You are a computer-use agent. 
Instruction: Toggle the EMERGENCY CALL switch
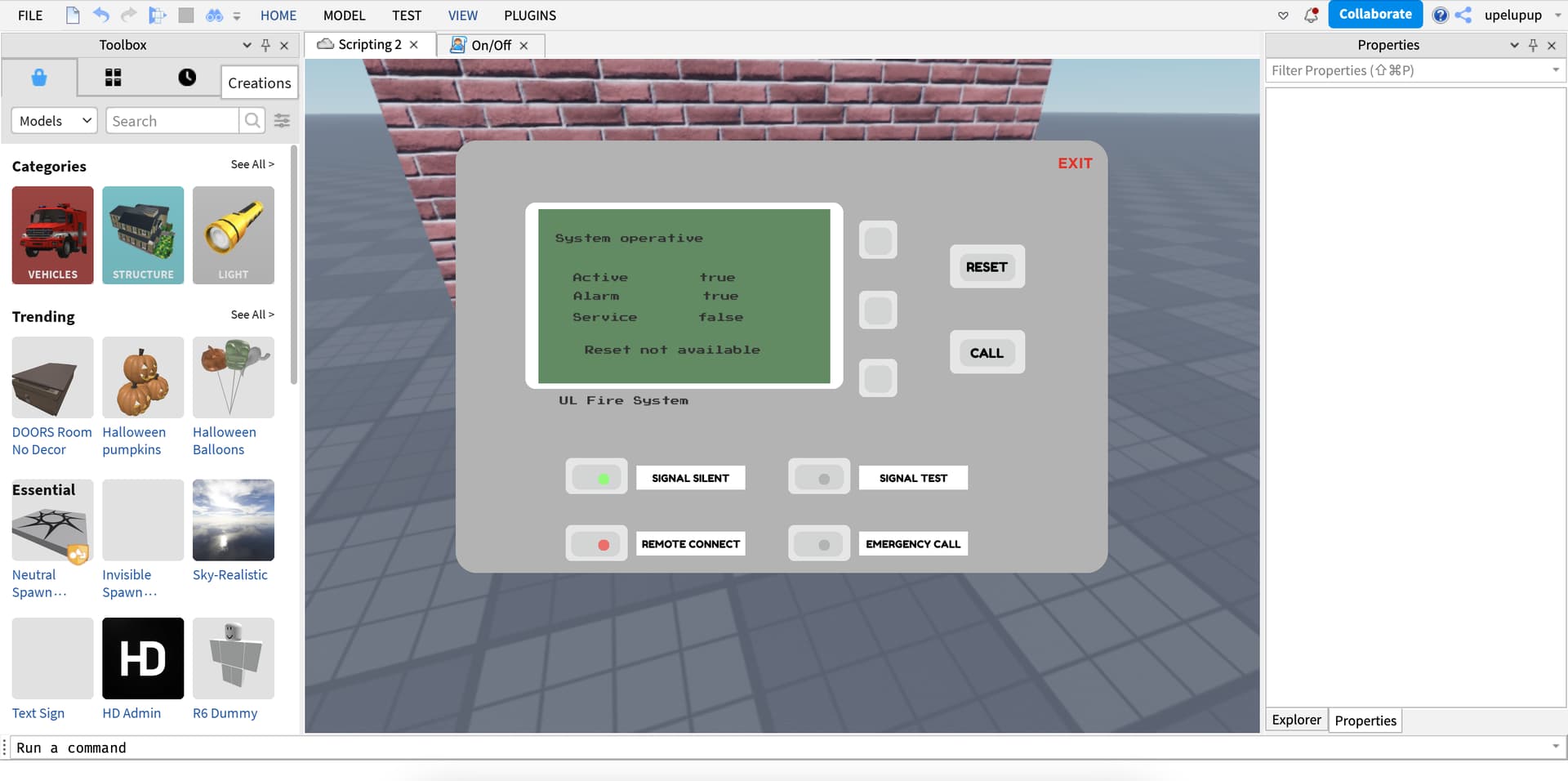[x=818, y=544]
